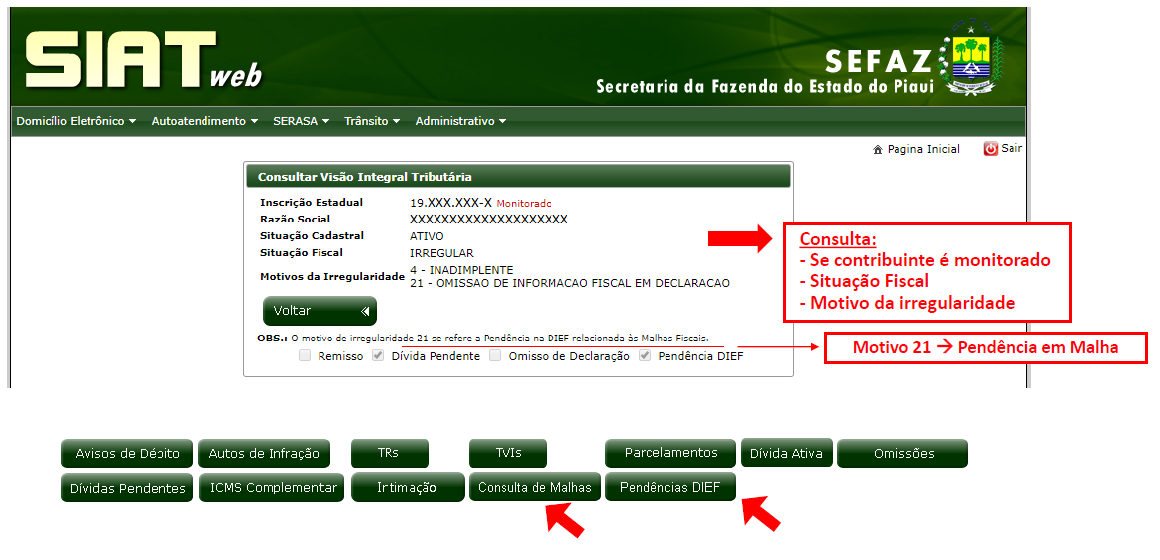Click the Voltar button

[x=320, y=311]
